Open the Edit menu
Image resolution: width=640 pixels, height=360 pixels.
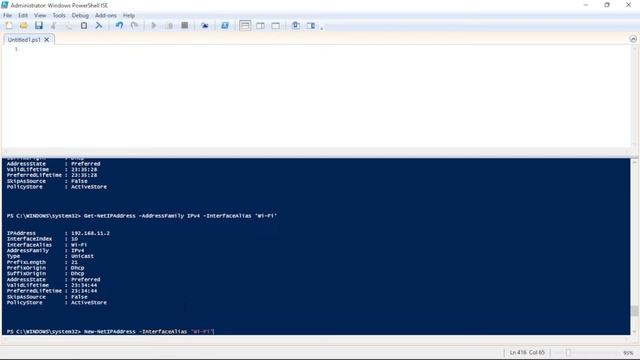tap(23, 15)
